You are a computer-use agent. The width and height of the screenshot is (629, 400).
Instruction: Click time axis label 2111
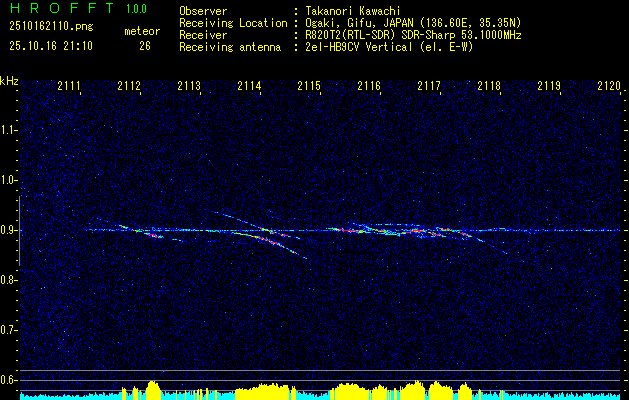pyautogui.click(x=69, y=86)
